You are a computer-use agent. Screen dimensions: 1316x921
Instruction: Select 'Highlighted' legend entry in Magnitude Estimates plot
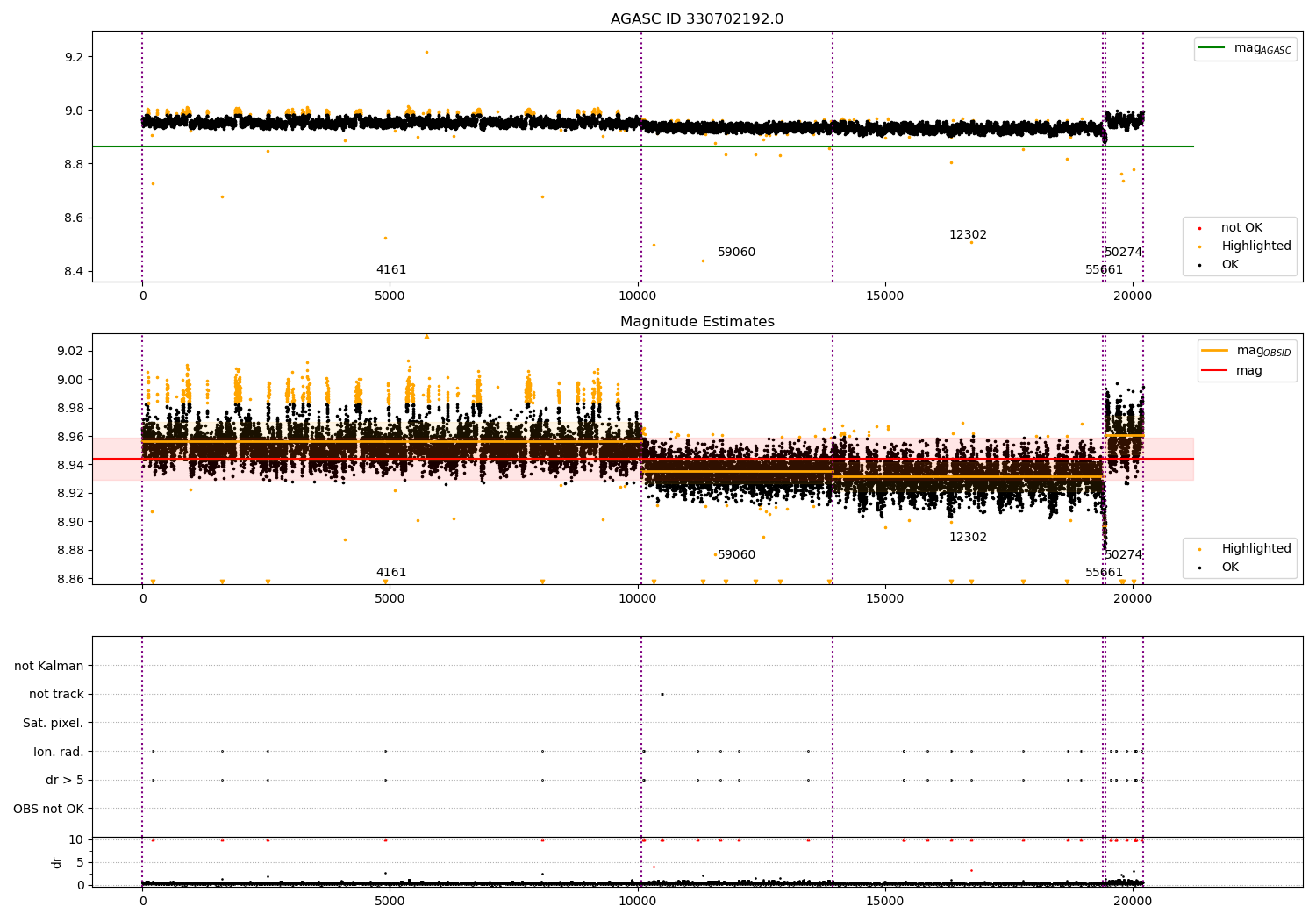pyautogui.click(x=1255, y=549)
